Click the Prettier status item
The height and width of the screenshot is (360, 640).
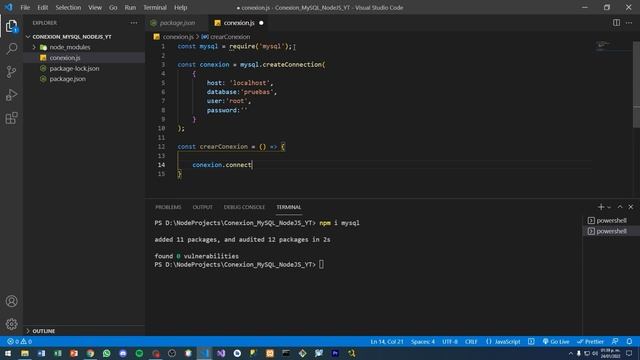590,342
